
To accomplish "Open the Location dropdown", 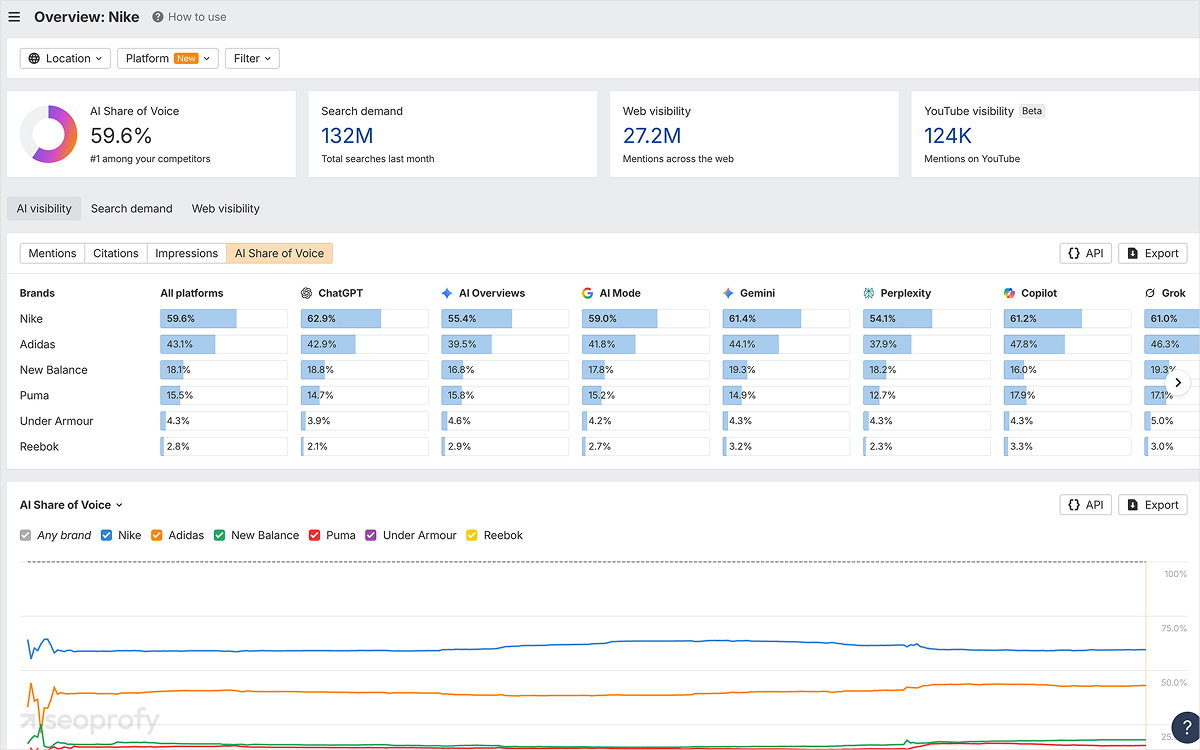I will point(65,58).
